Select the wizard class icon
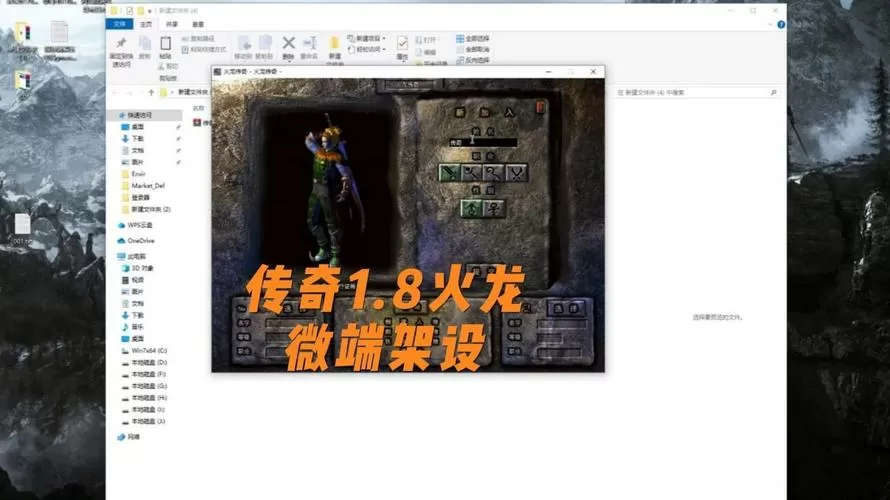890x500 pixels. click(472, 173)
